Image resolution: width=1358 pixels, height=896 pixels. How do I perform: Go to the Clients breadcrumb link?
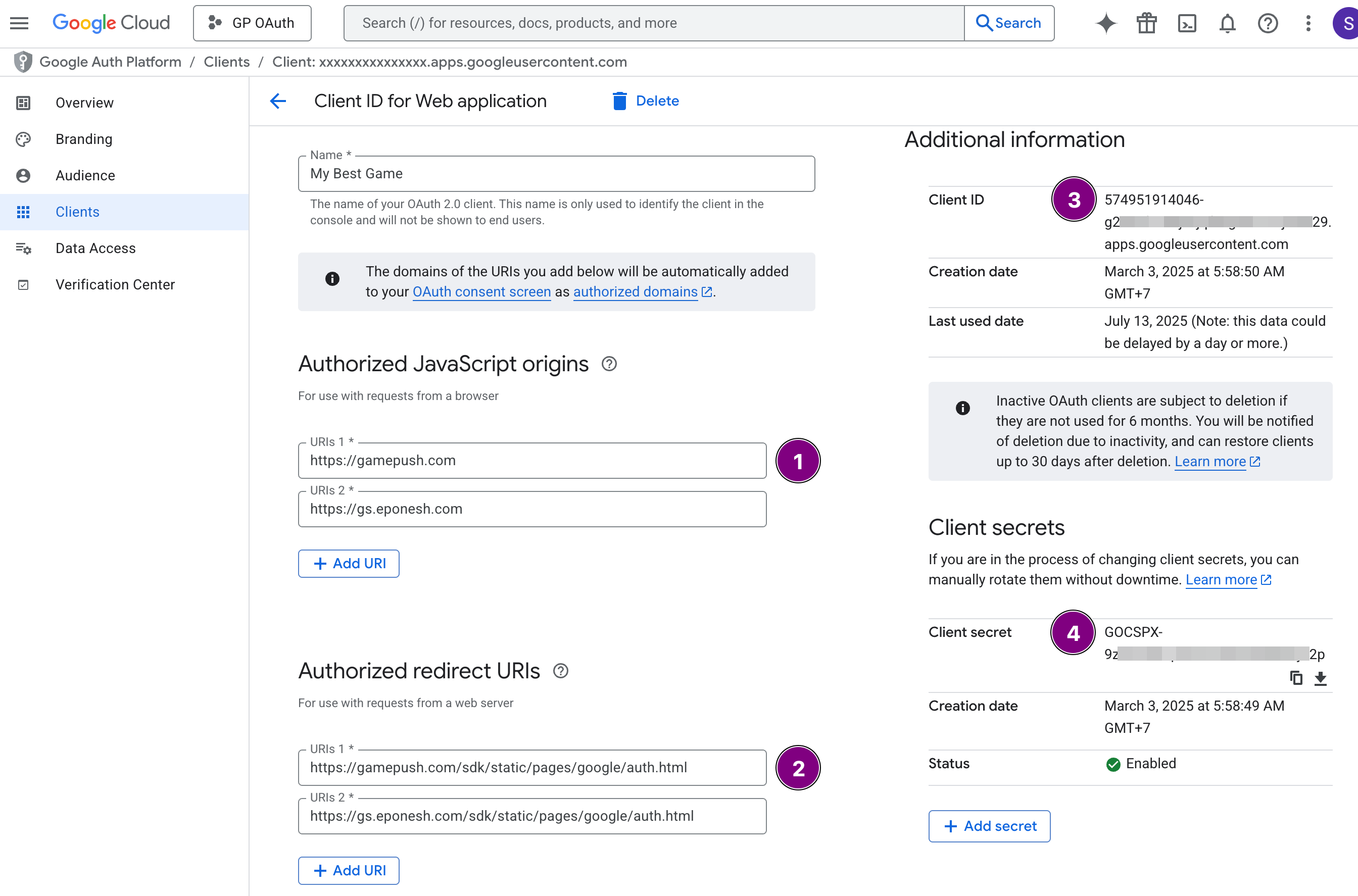click(226, 62)
